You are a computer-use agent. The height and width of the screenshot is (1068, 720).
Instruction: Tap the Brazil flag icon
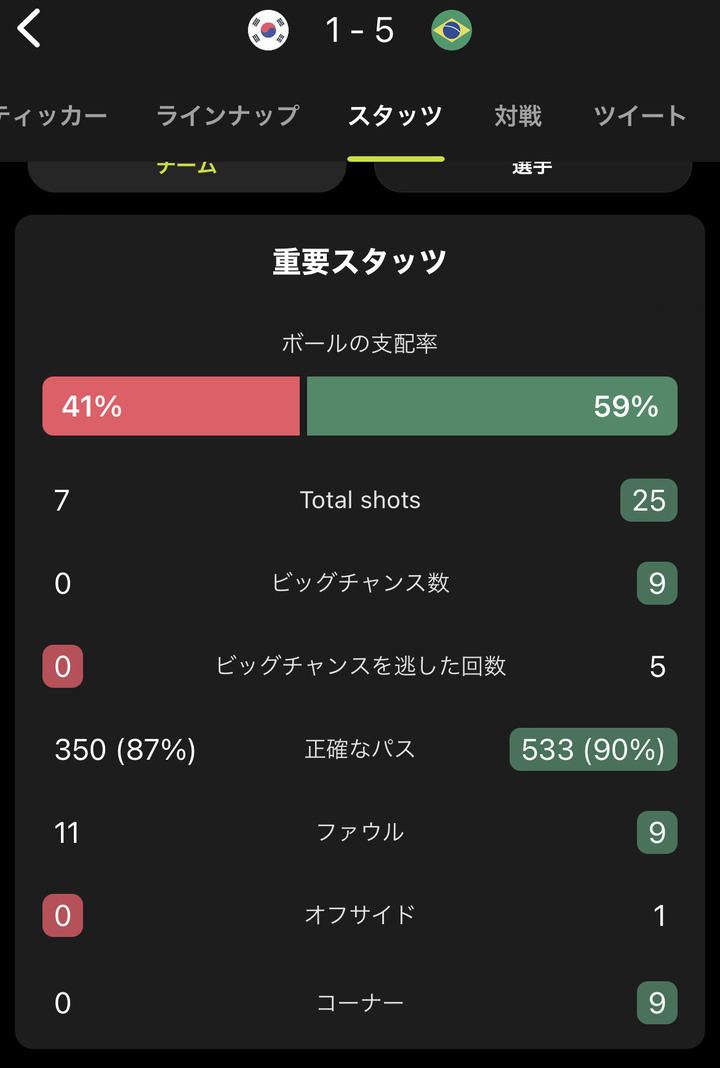[452, 31]
